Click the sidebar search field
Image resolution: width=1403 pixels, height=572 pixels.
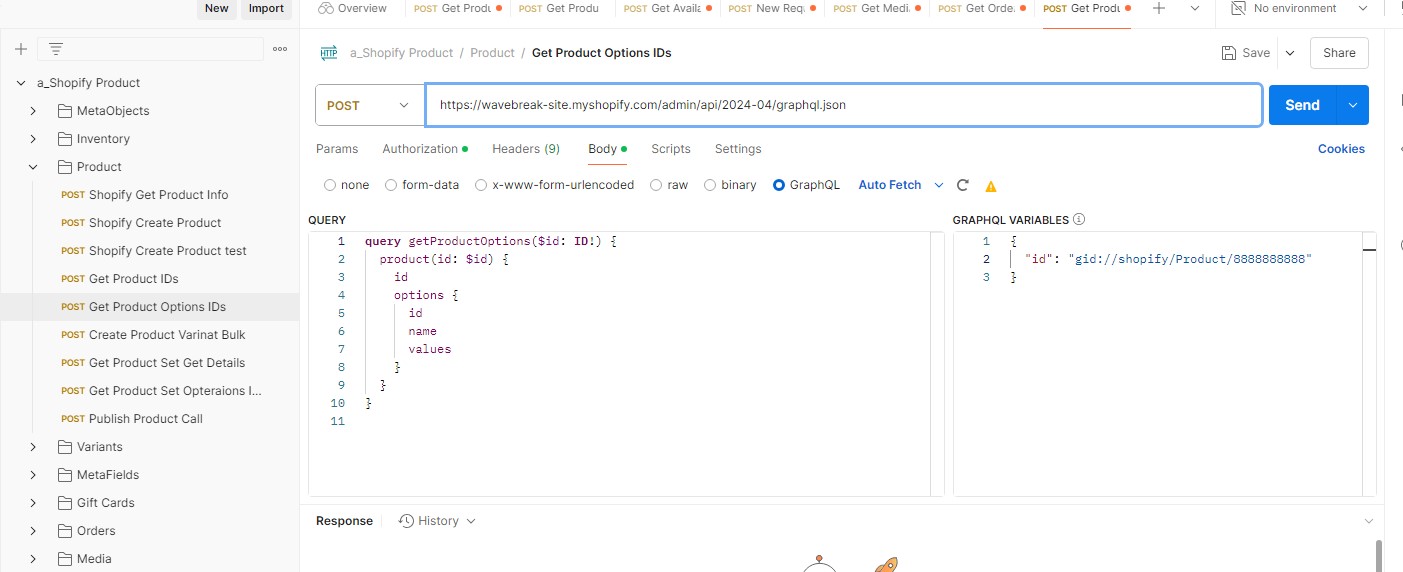pyautogui.click(x=150, y=49)
